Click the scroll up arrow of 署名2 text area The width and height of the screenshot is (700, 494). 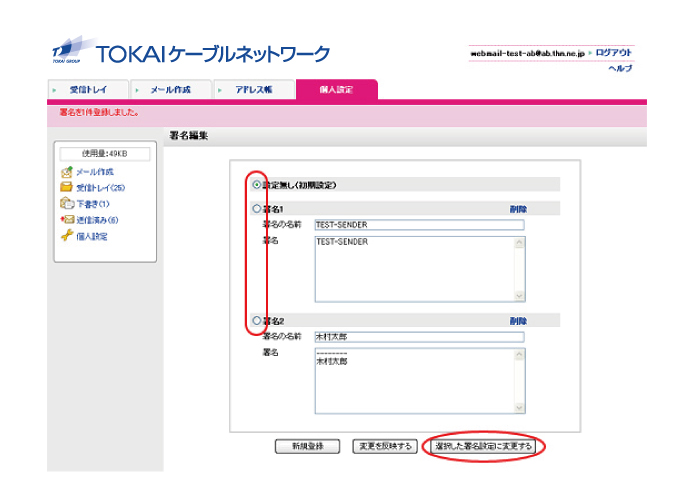click(519, 355)
